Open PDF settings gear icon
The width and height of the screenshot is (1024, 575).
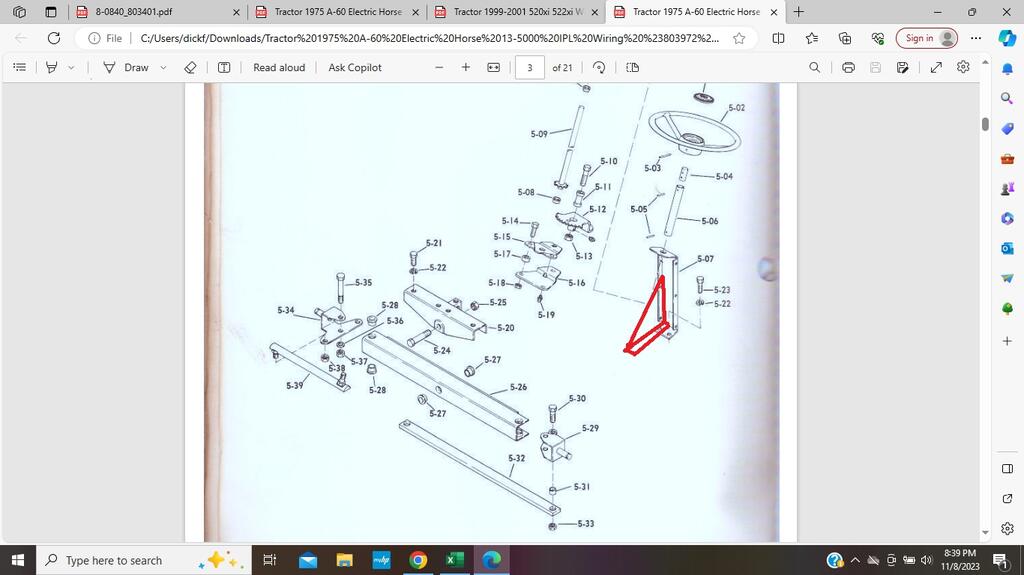tap(963, 67)
